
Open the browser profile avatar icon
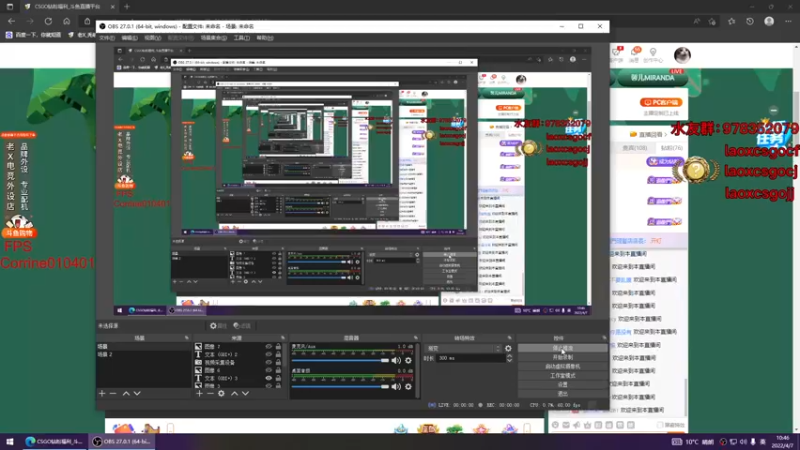(x=769, y=21)
